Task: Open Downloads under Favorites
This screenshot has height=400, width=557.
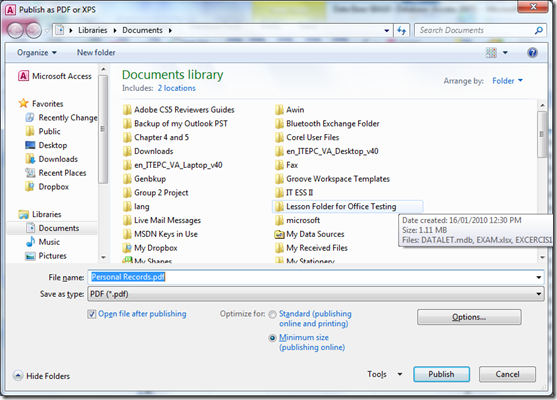Action: click(52, 159)
